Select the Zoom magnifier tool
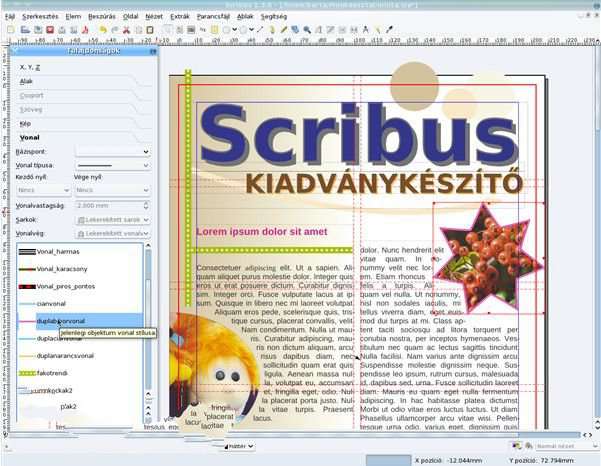The width and height of the screenshot is (601, 466). tap(307, 30)
